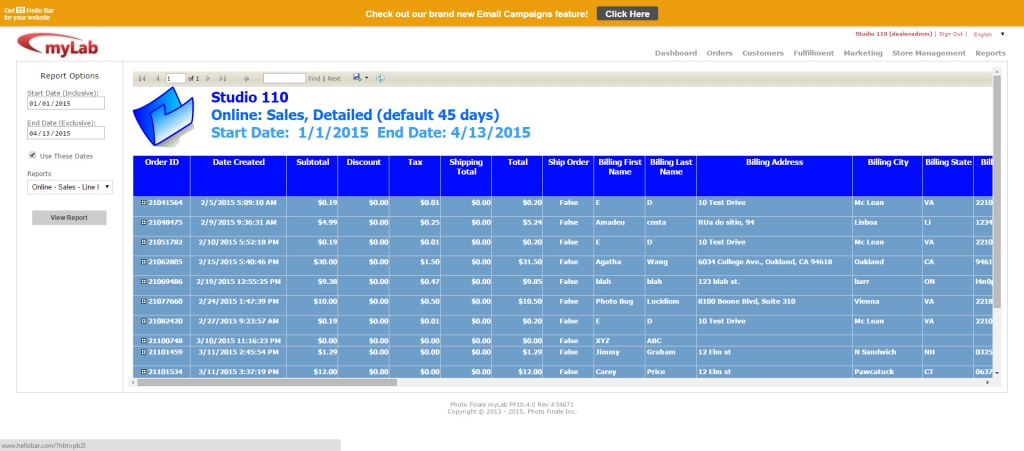The width and height of the screenshot is (1024, 451).
Task: Expand order 21069486 row
Action: (x=144, y=281)
